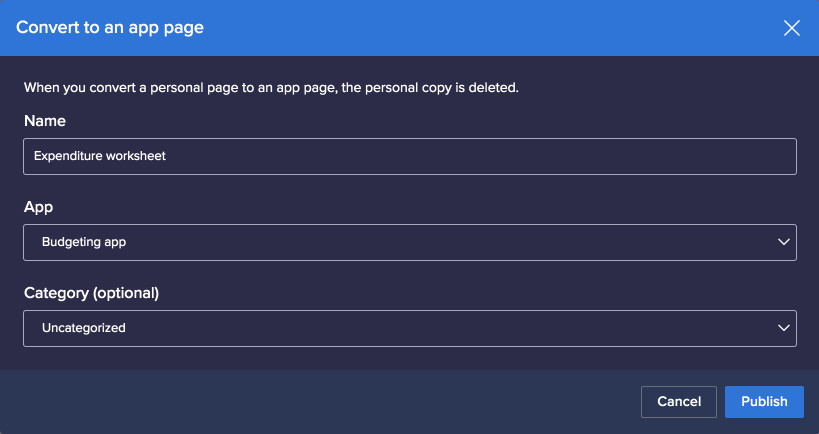Open the App dropdown showing Budgeting app
Viewport: 819px width, 434px height.
[x=410, y=242]
